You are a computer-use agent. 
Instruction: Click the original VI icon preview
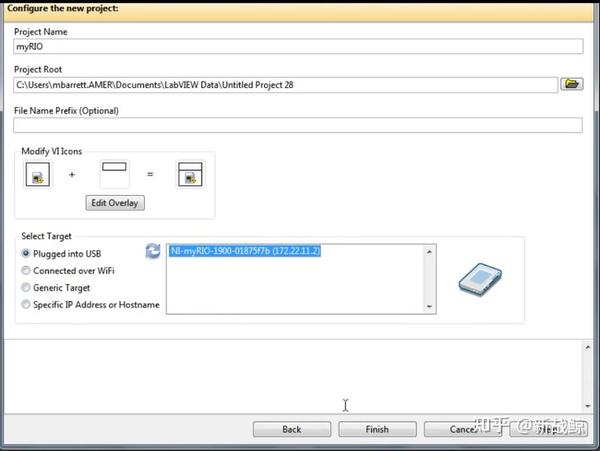[38, 174]
